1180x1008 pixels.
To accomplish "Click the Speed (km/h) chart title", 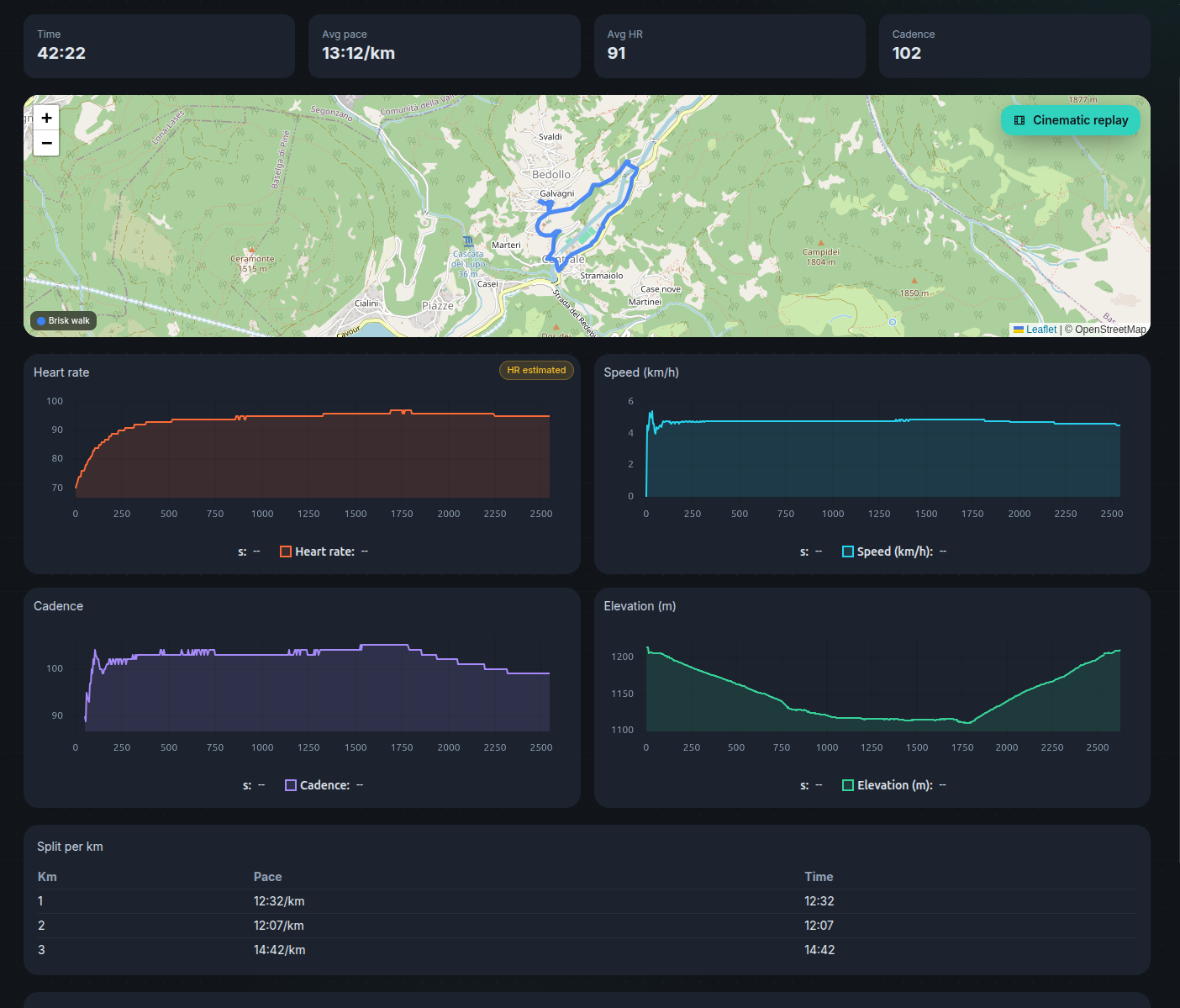I will [641, 372].
